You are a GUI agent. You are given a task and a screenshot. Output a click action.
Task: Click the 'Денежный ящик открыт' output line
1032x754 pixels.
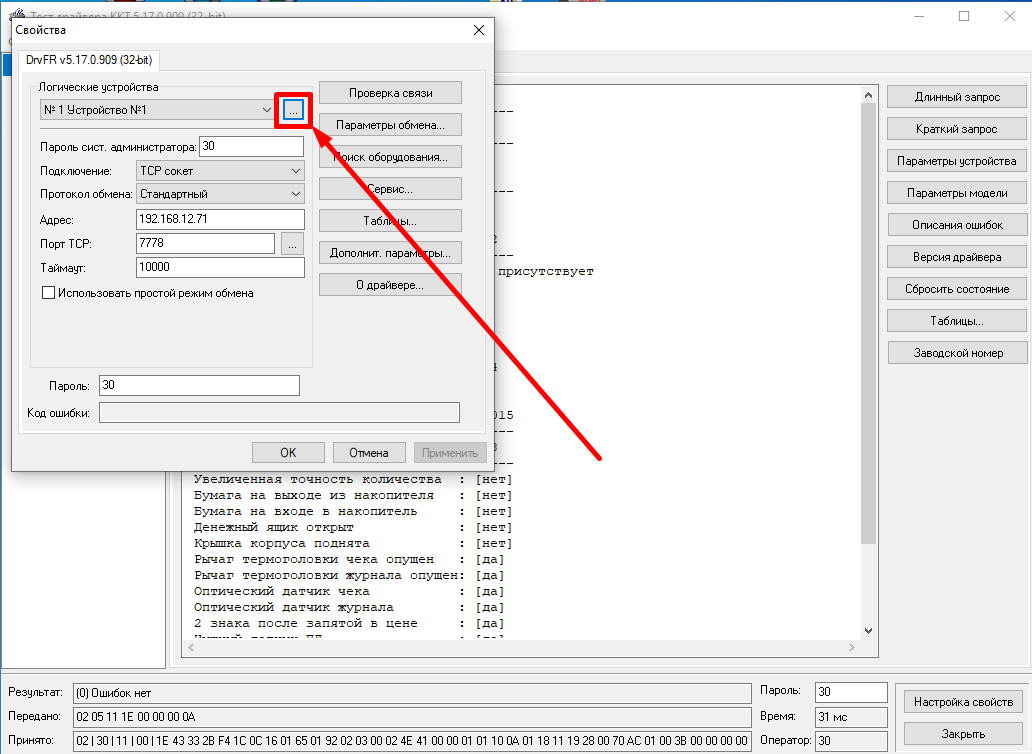point(353,528)
